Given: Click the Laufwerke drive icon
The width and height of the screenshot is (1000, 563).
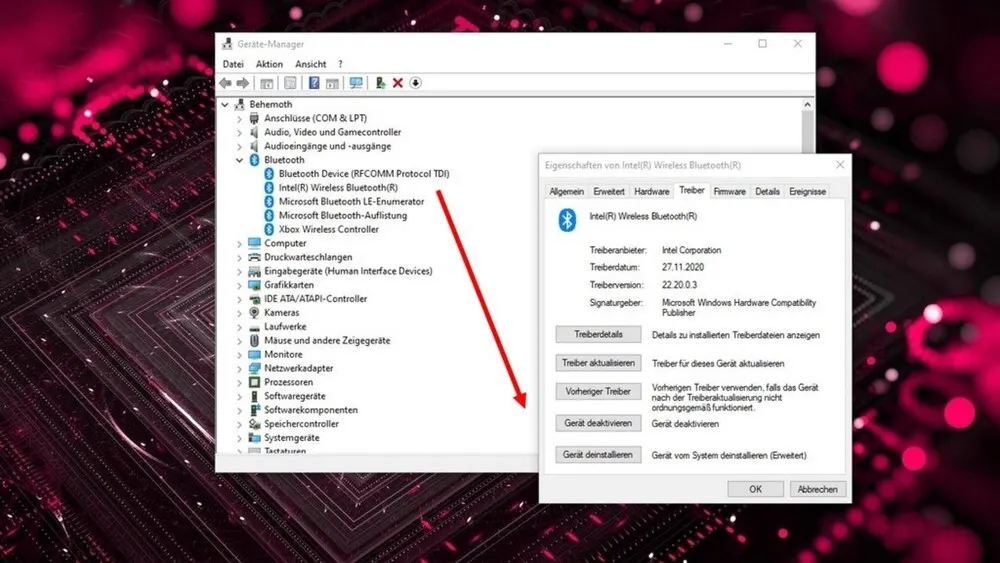Looking at the screenshot, I should (254, 327).
